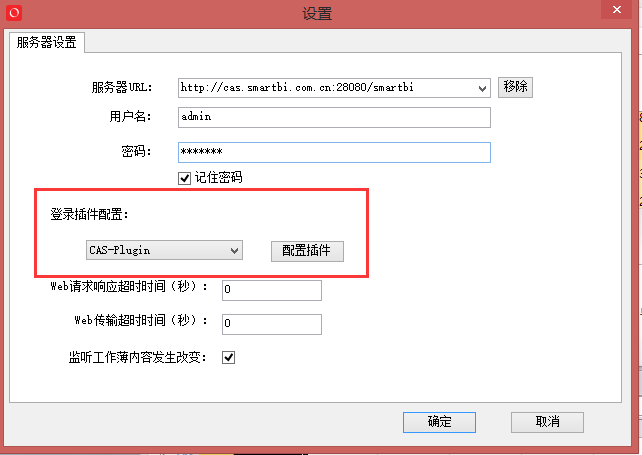Click the 登录插件配置 label text
Image resolution: width=642 pixels, height=455 pixels.
tap(89, 214)
